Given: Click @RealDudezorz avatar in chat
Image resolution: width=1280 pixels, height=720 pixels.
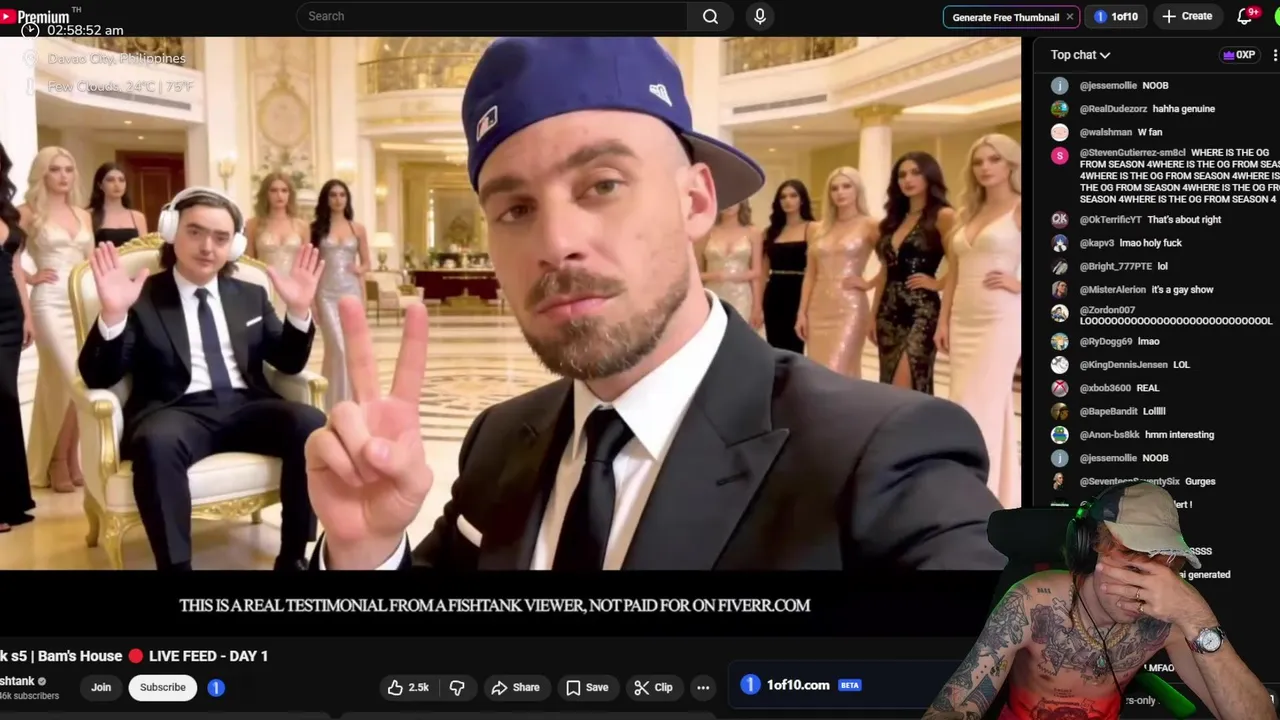Looking at the screenshot, I should point(1059,108).
